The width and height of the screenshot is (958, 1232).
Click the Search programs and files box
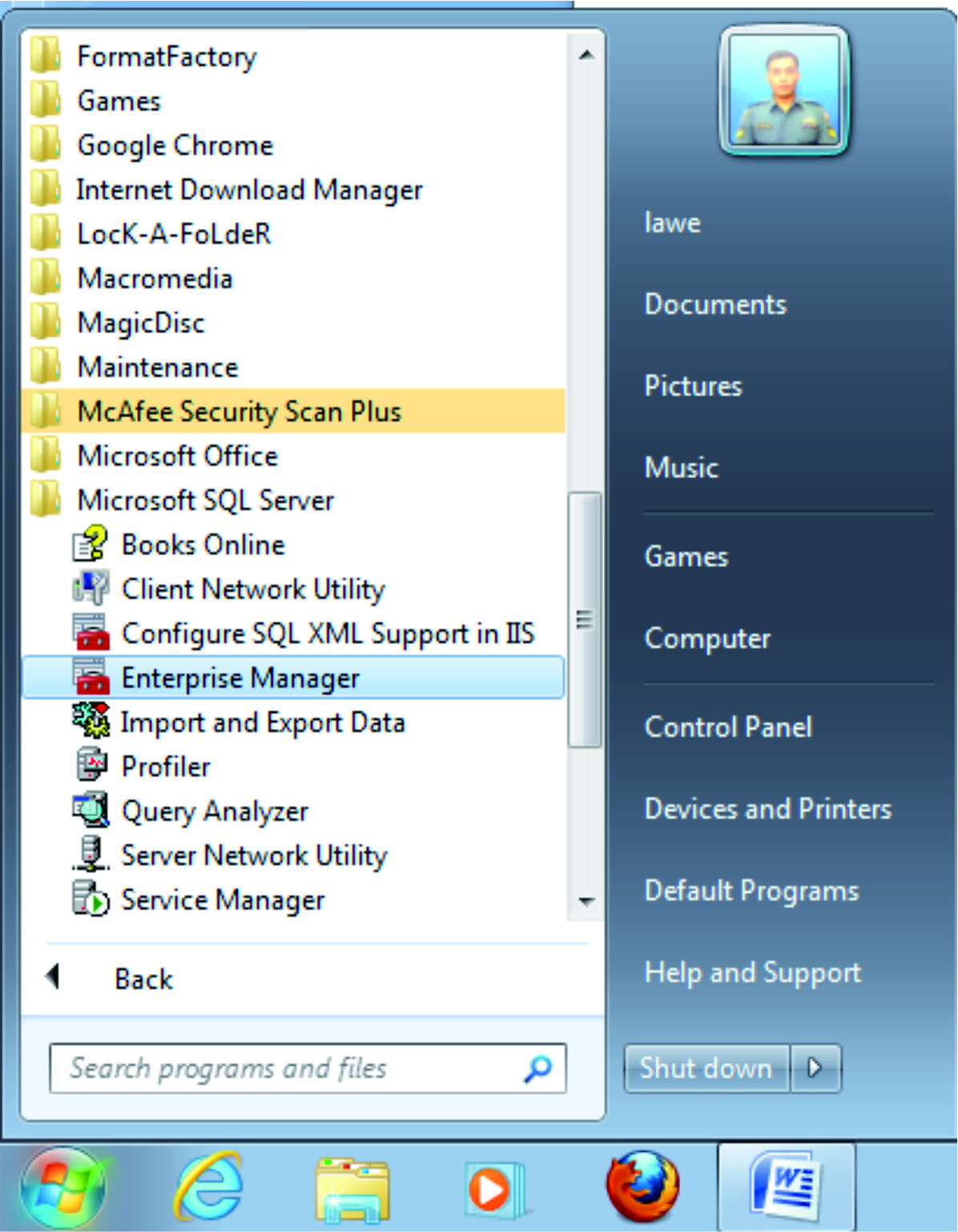[x=308, y=1068]
